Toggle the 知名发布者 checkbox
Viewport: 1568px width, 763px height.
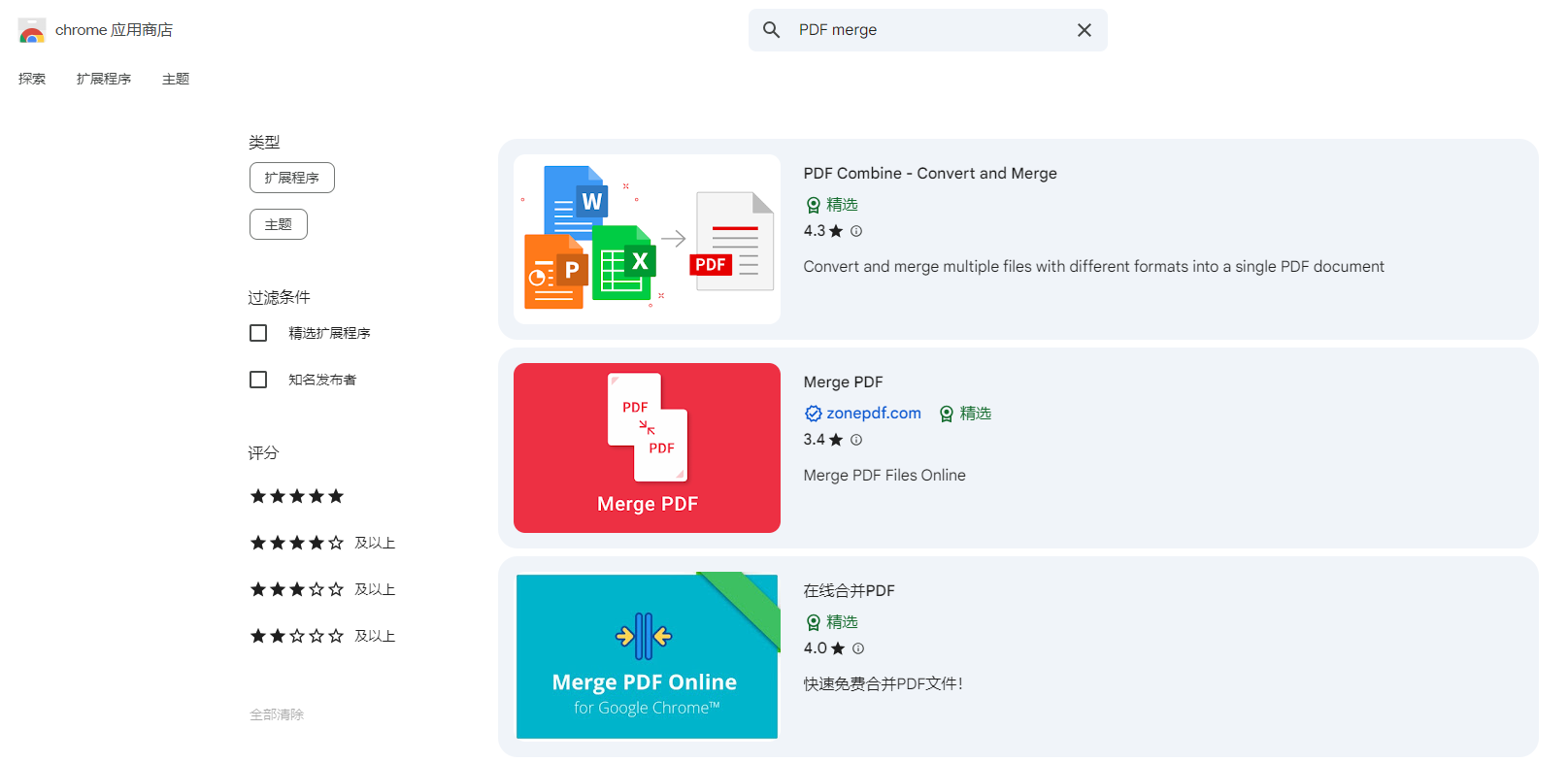pos(258,380)
